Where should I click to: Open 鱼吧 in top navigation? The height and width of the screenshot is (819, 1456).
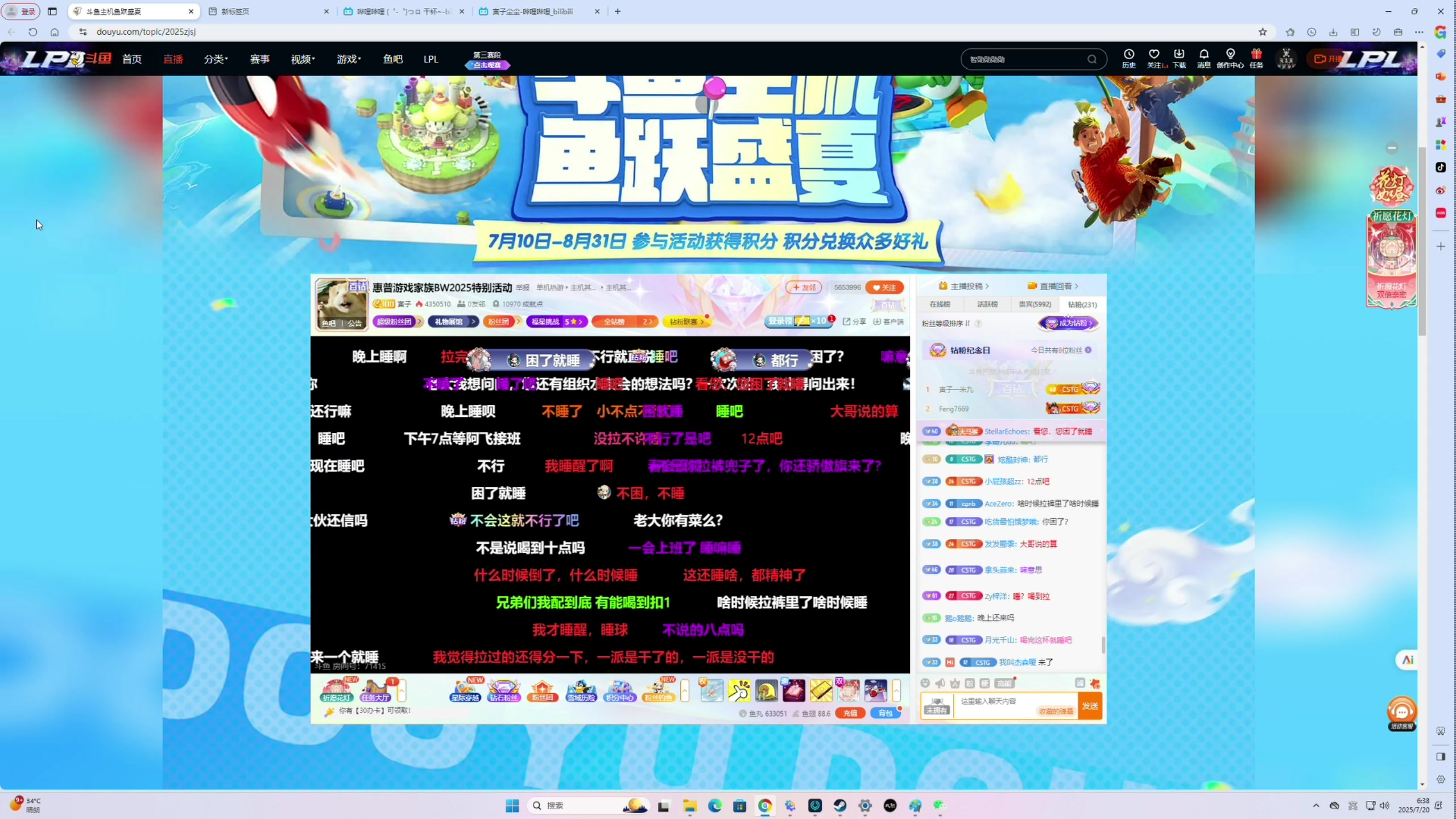(392, 59)
